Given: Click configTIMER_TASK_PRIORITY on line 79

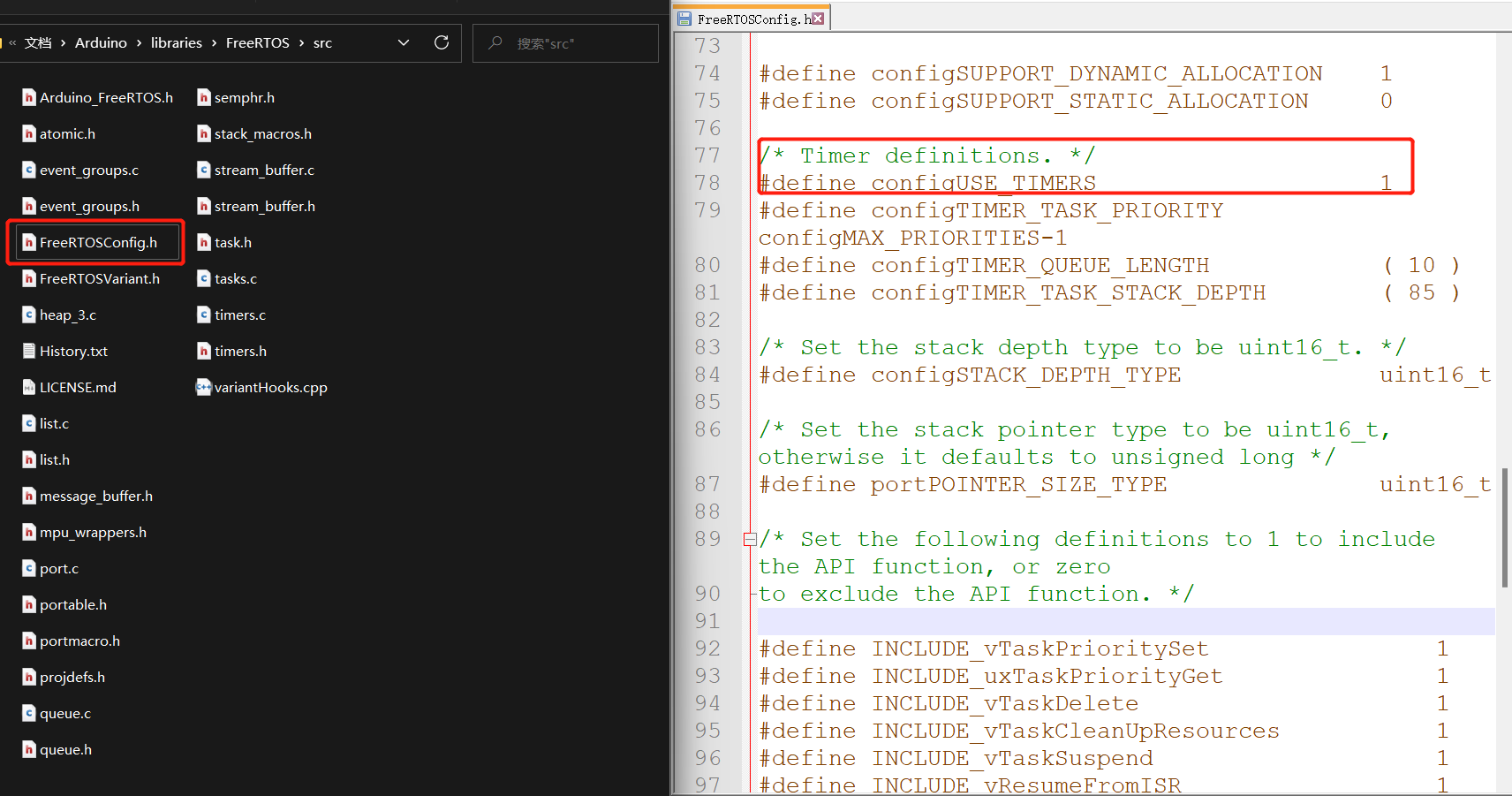Looking at the screenshot, I should (1047, 210).
